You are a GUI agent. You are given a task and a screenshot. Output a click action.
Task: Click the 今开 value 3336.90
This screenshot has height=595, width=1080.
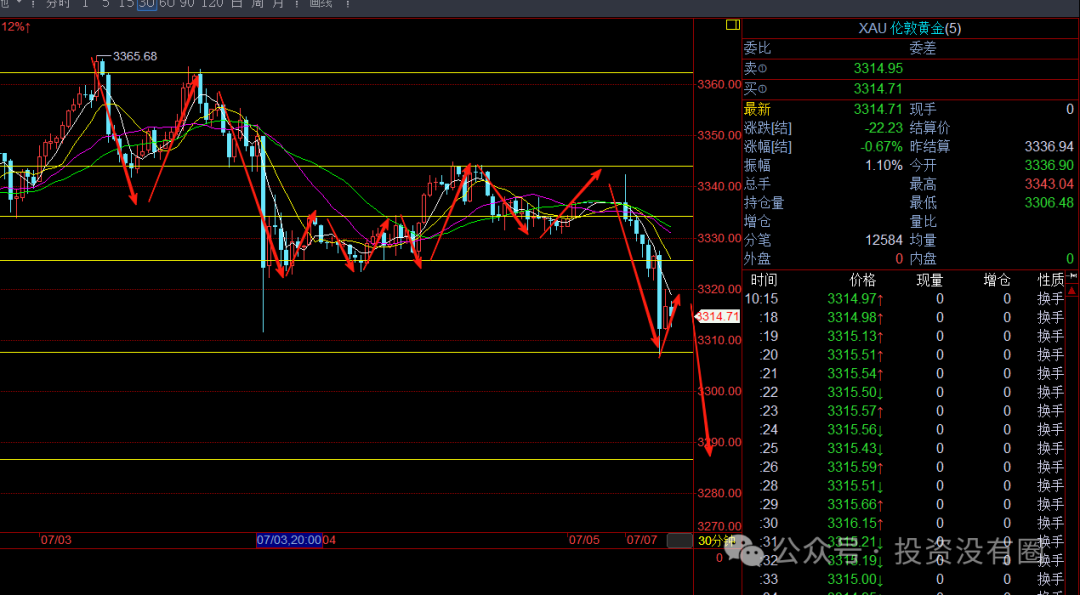click(1049, 165)
